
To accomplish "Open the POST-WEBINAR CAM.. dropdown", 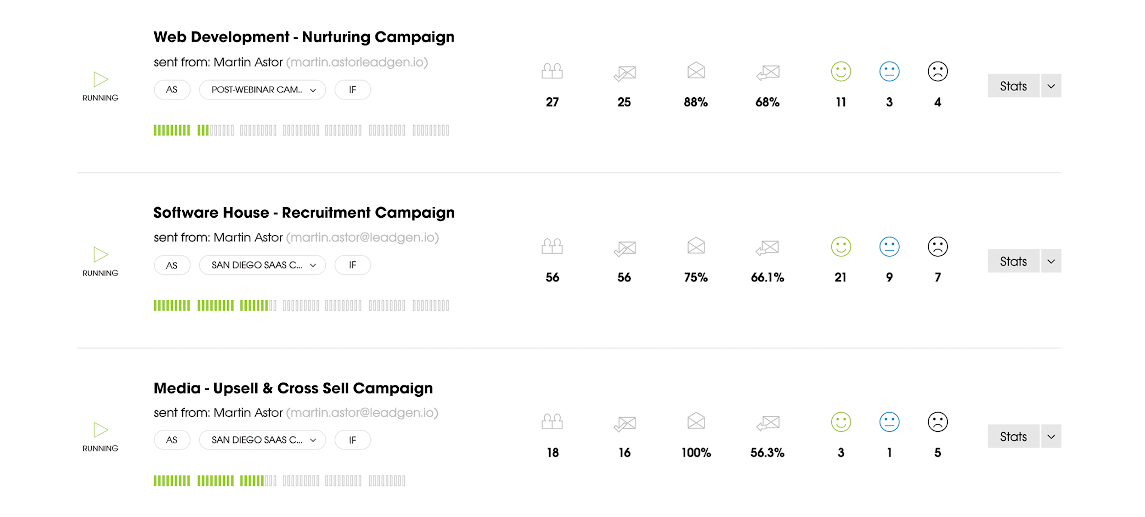I will point(262,90).
